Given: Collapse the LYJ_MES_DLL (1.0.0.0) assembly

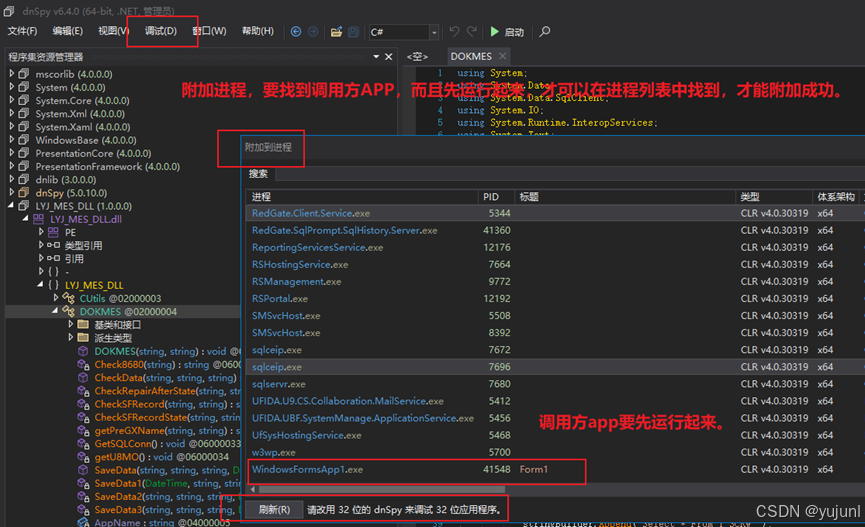Looking at the screenshot, I should [11, 205].
